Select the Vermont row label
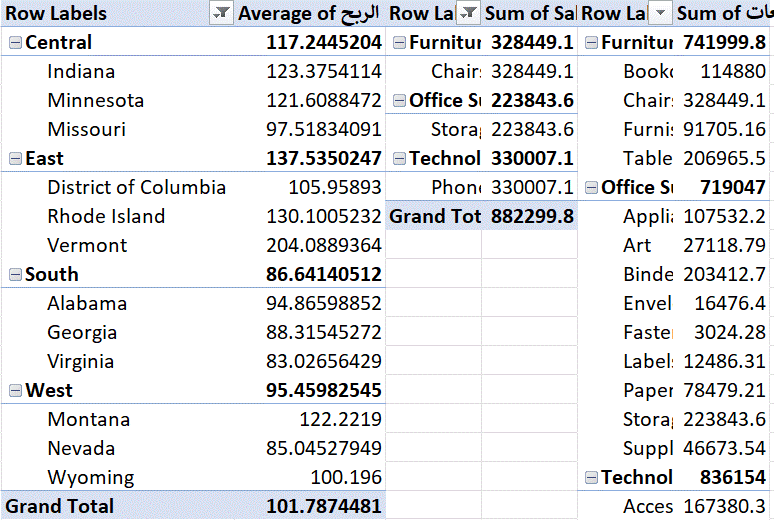The height and width of the screenshot is (520, 774). (87, 246)
